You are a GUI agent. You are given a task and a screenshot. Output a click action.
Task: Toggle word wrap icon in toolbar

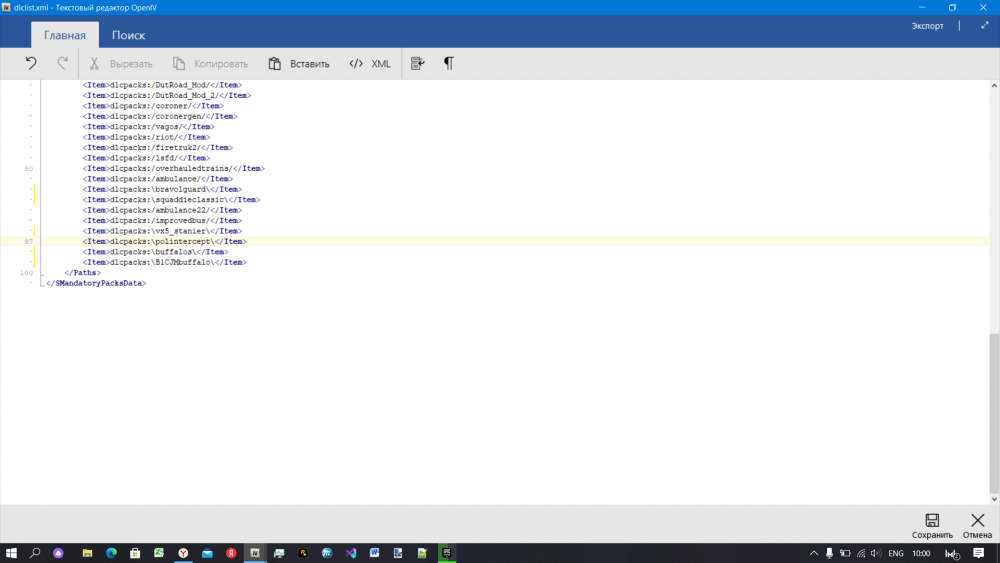tap(418, 63)
